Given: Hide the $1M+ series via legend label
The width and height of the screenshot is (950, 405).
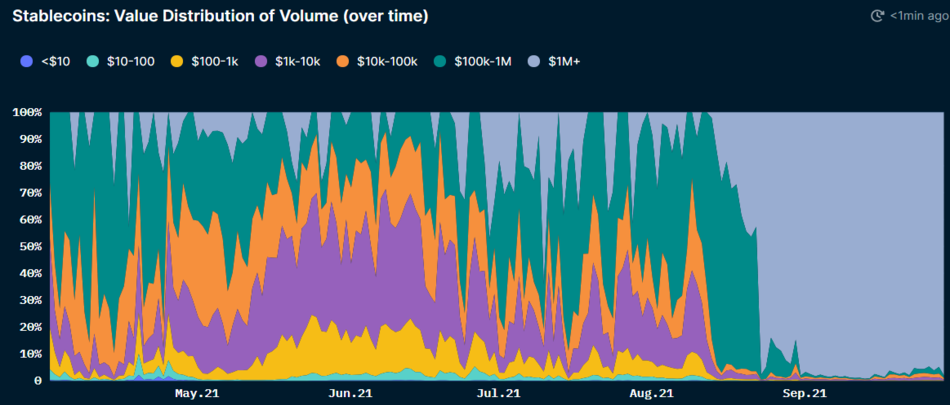Looking at the screenshot, I should click(x=564, y=62).
